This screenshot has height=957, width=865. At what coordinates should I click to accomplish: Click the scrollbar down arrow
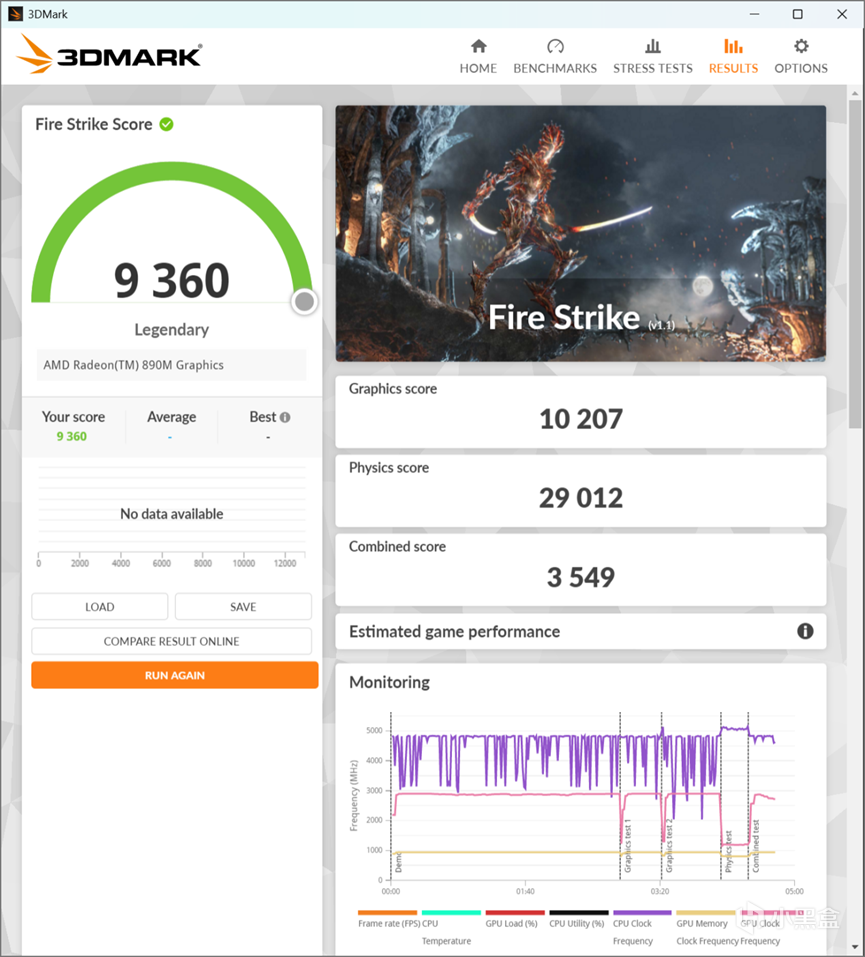855,947
